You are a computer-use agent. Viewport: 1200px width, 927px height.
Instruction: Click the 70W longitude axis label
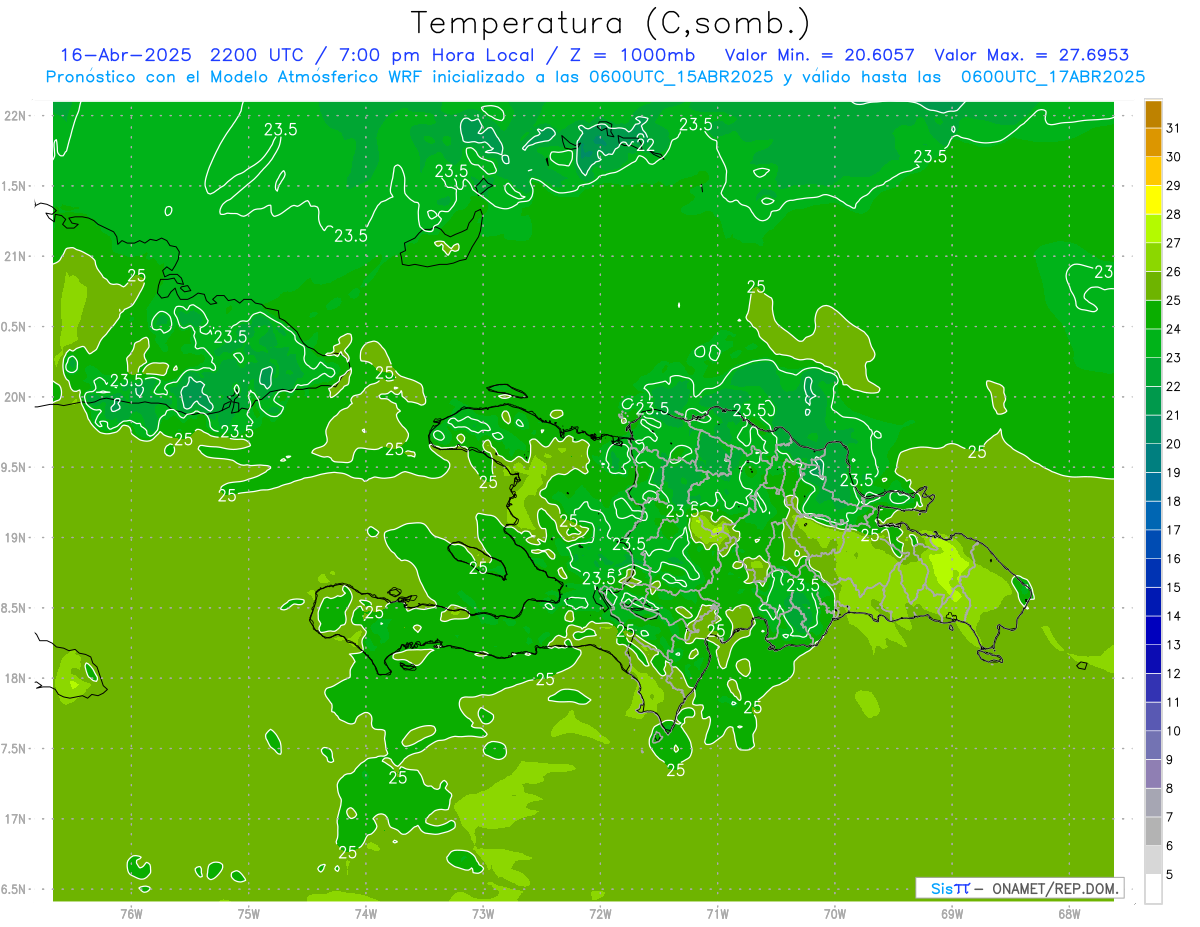click(834, 913)
